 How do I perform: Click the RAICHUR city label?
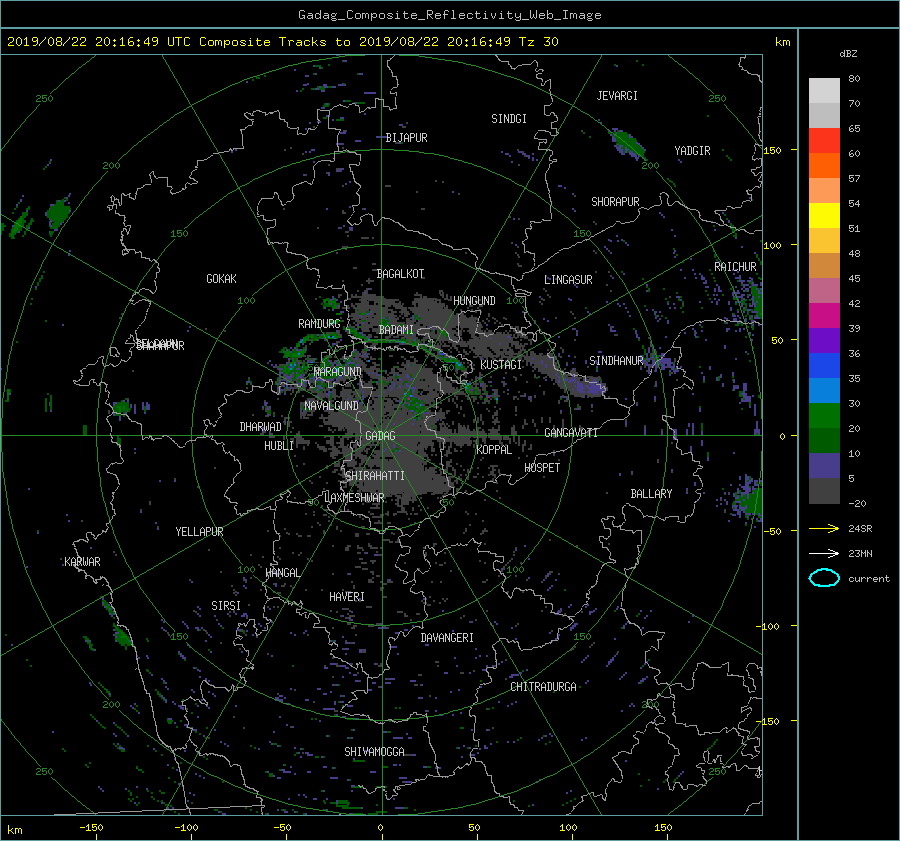tap(735, 267)
